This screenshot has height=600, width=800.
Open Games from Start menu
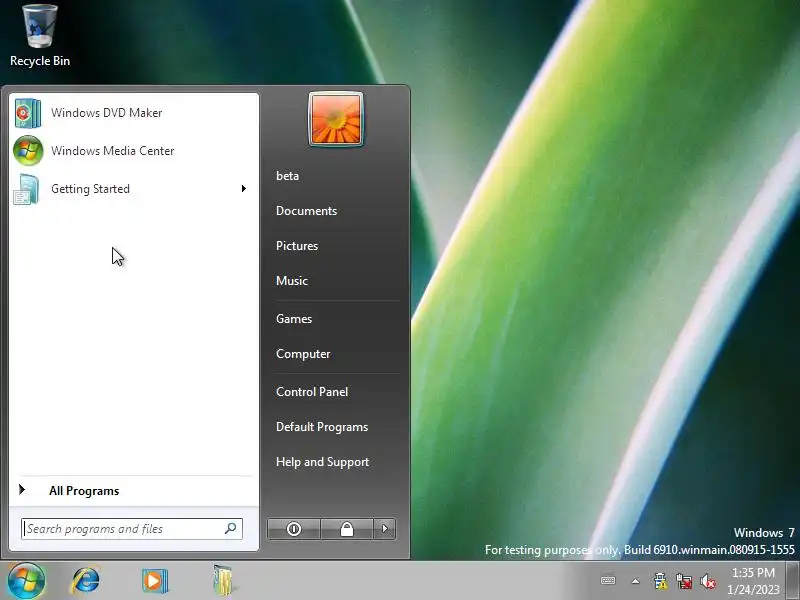[294, 319]
